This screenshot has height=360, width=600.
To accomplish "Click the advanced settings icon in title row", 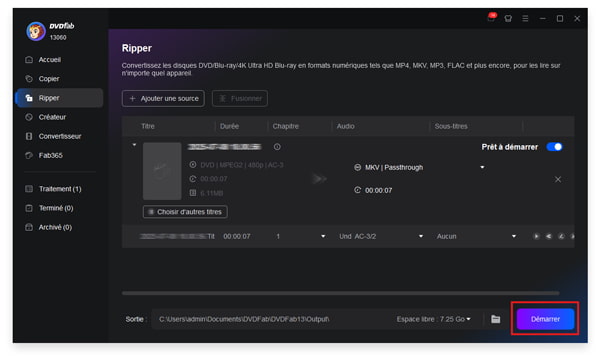I will (x=549, y=236).
